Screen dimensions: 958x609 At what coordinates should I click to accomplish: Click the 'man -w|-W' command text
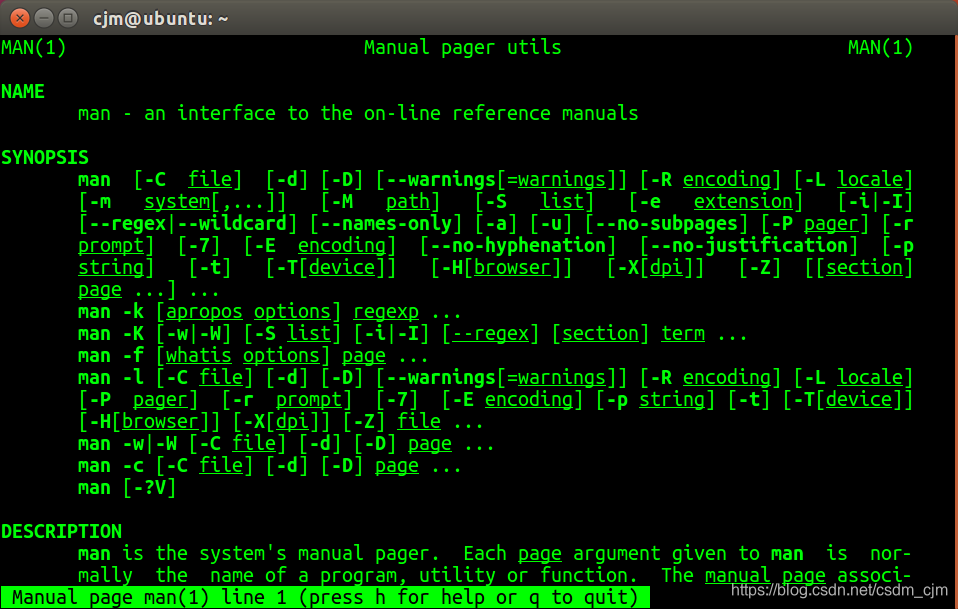point(128,443)
